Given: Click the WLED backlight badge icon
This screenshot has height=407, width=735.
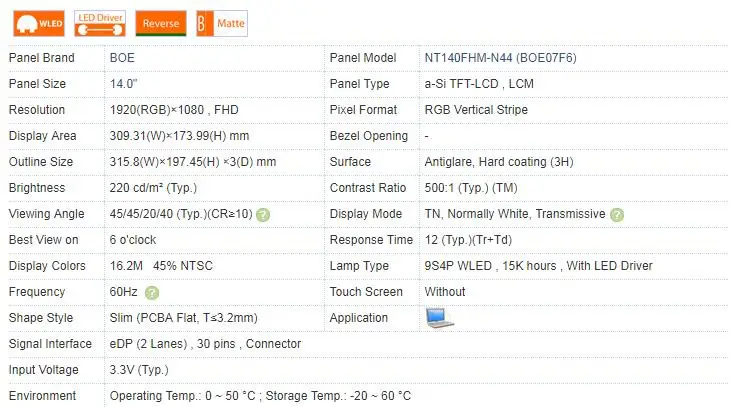Looking at the screenshot, I should (x=39, y=23).
